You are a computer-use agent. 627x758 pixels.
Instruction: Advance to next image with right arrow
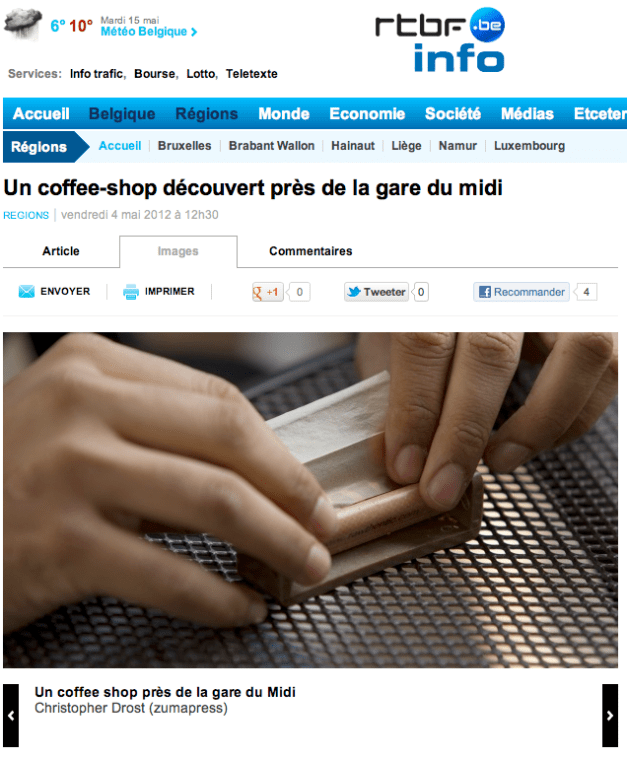(610, 715)
